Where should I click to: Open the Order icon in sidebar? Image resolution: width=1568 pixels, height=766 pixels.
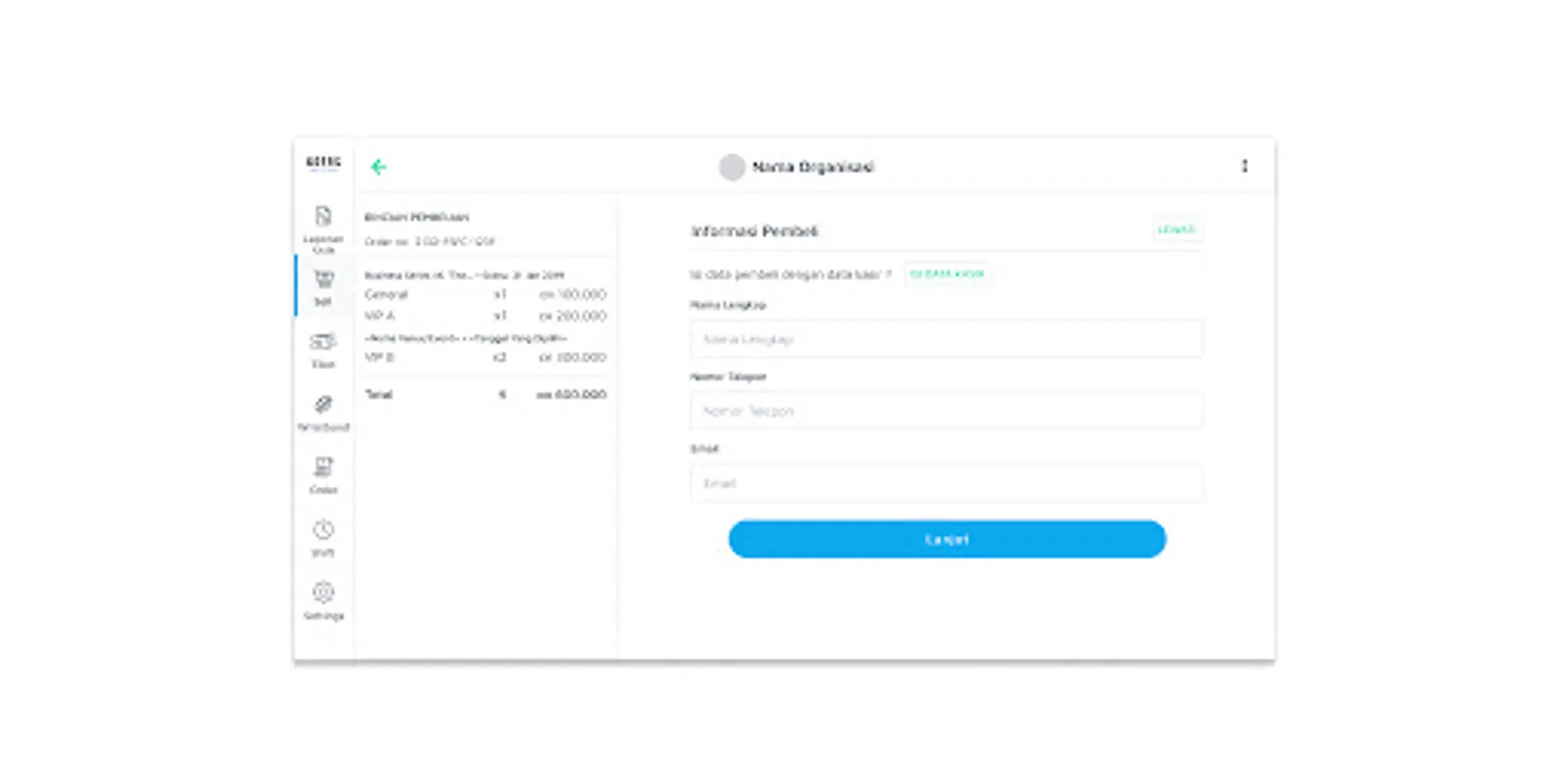tap(323, 466)
